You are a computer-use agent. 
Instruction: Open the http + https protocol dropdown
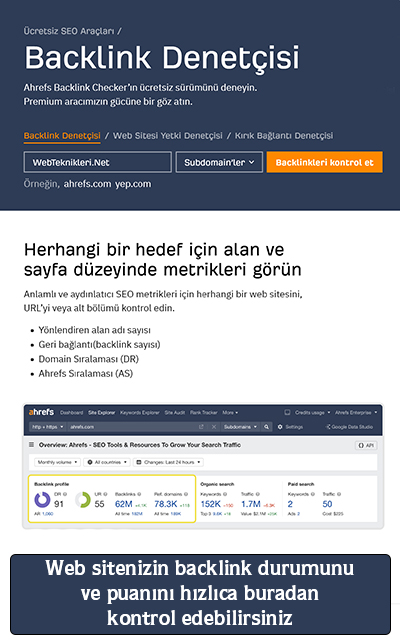click(47, 427)
